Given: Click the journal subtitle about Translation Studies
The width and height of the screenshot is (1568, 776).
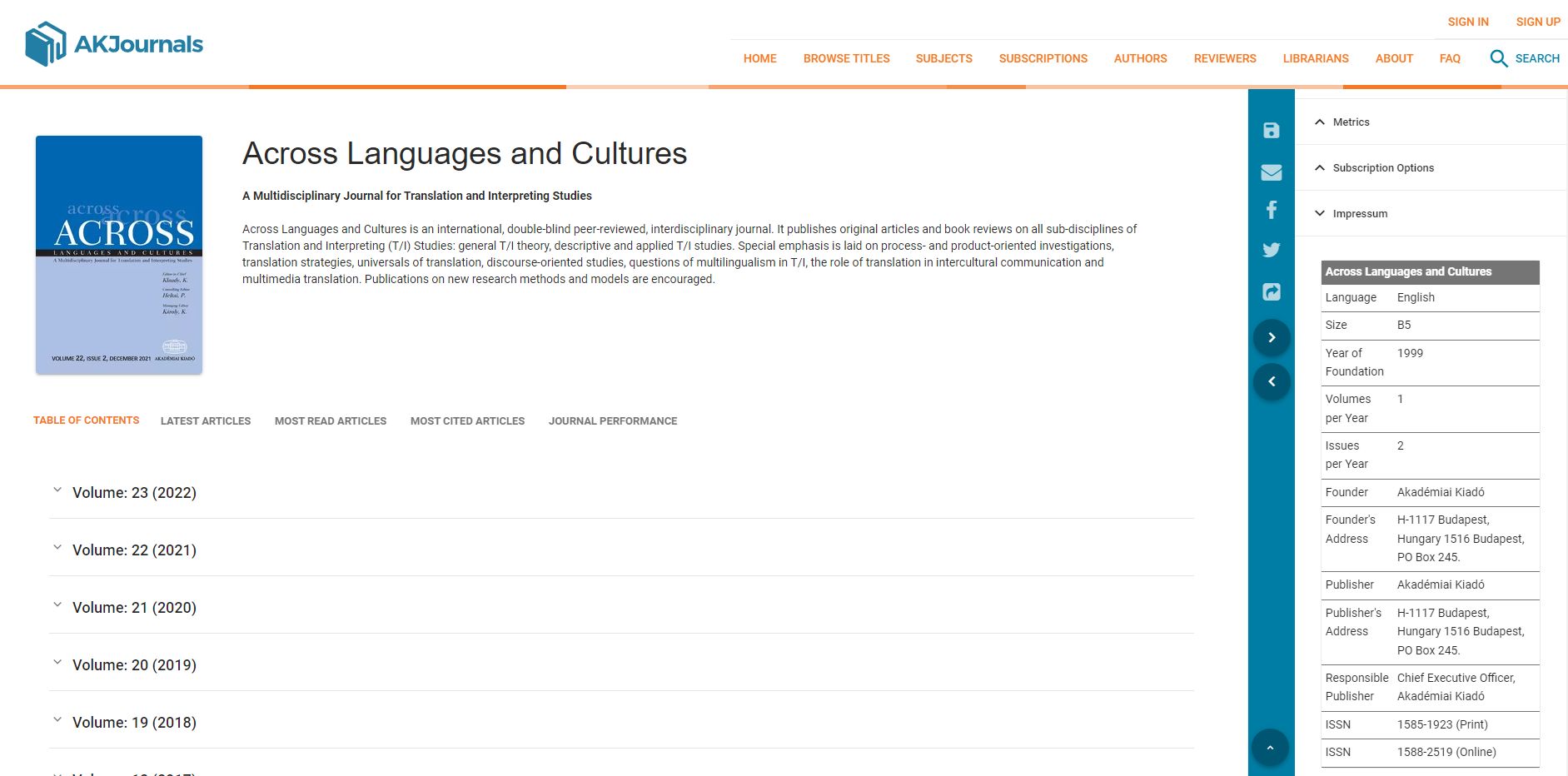Looking at the screenshot, I should point(417,196).
